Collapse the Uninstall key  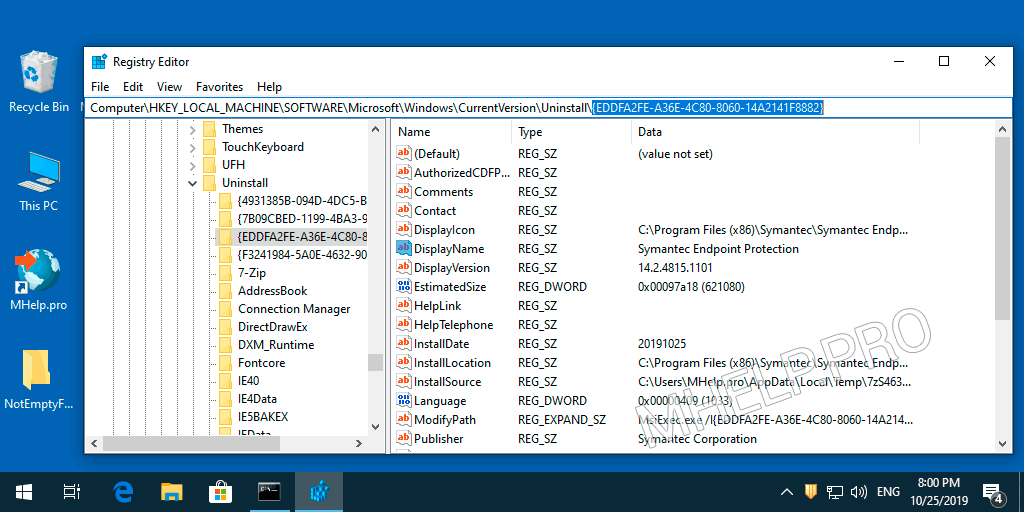(x=193, y=184)
